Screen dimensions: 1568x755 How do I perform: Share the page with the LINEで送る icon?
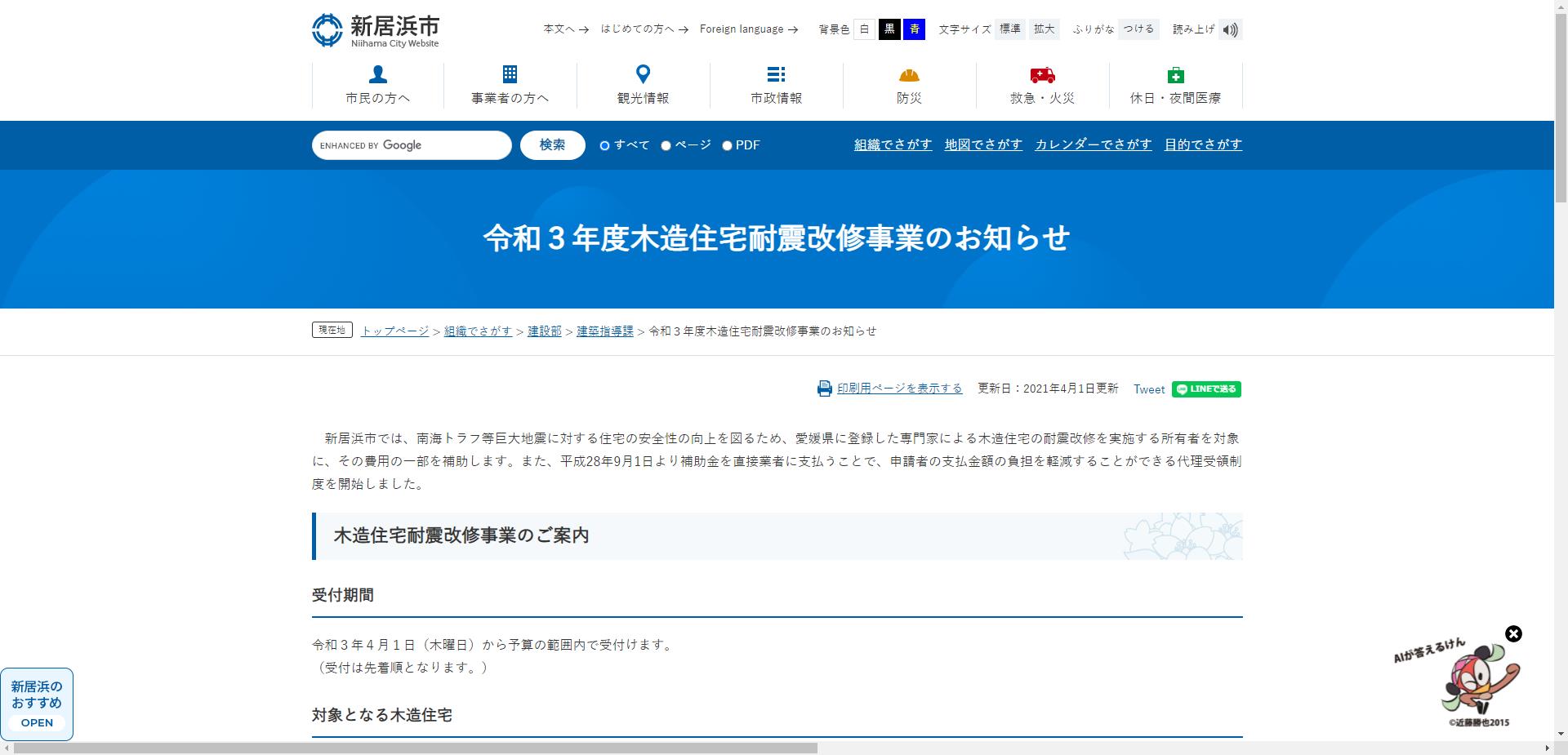(x=1206, y=389)
